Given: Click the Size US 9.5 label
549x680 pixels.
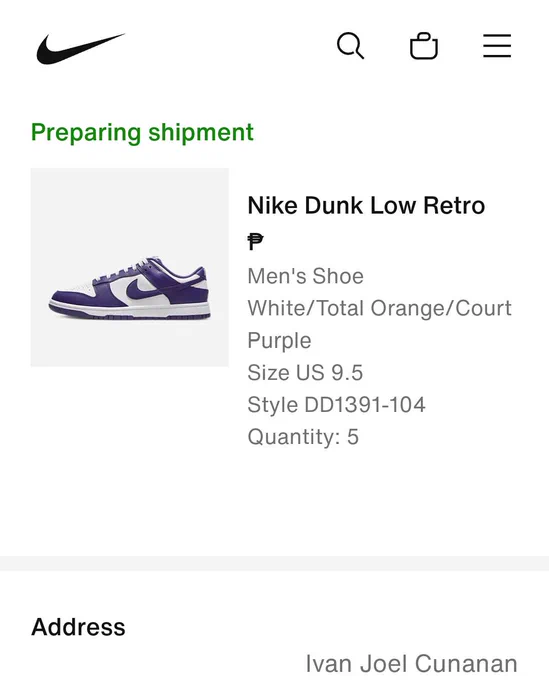Looking at the screenshot, I should [x=305, y=373].
